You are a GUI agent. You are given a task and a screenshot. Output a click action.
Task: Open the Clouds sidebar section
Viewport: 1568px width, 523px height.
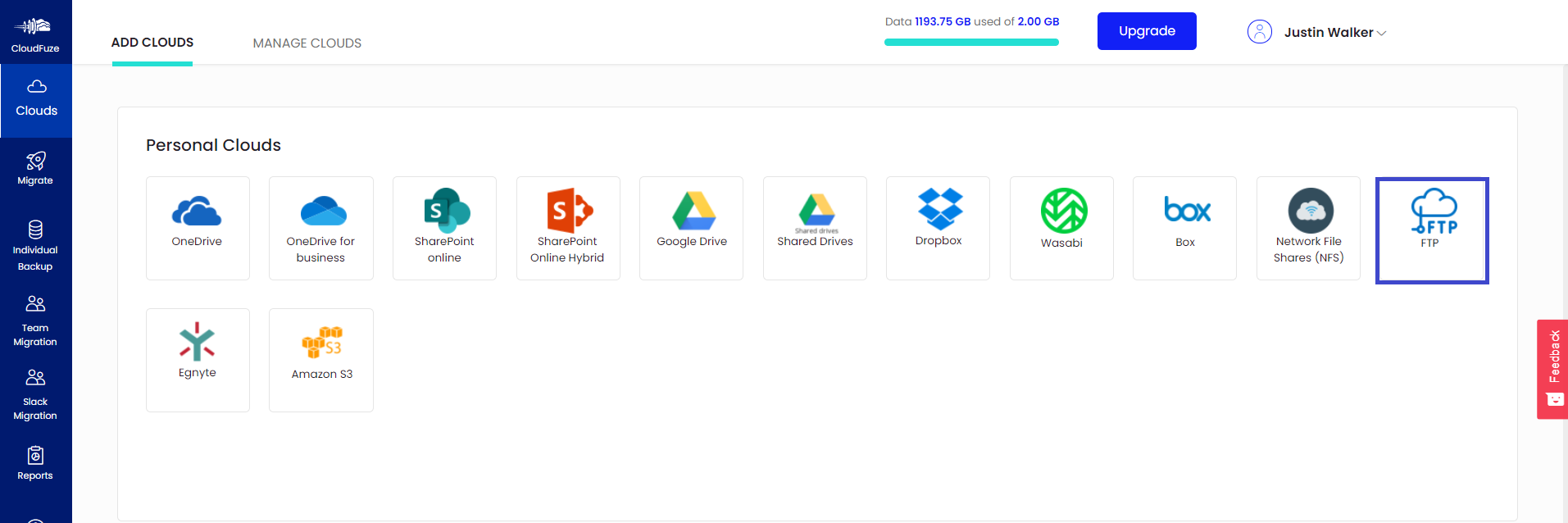tap(36, 100)
